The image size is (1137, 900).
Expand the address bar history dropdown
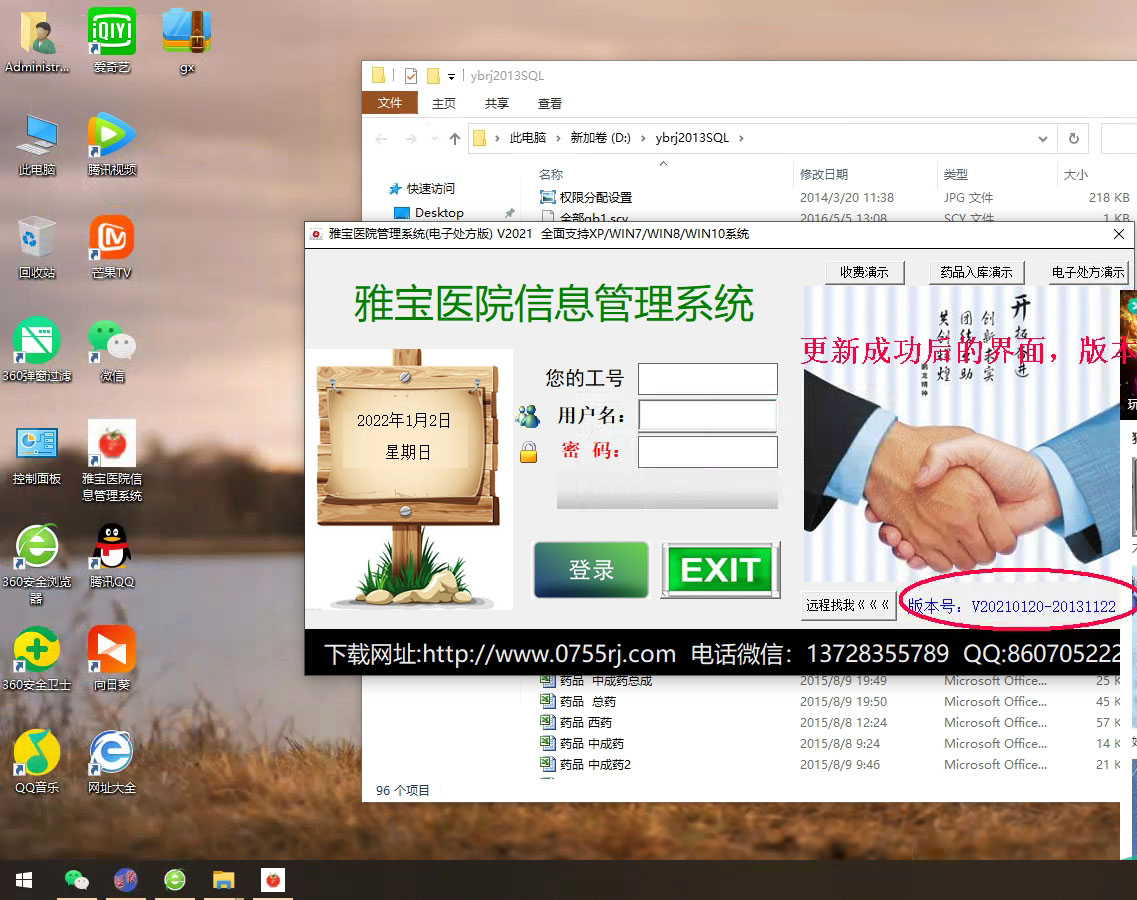click(x=1042, y=139)
